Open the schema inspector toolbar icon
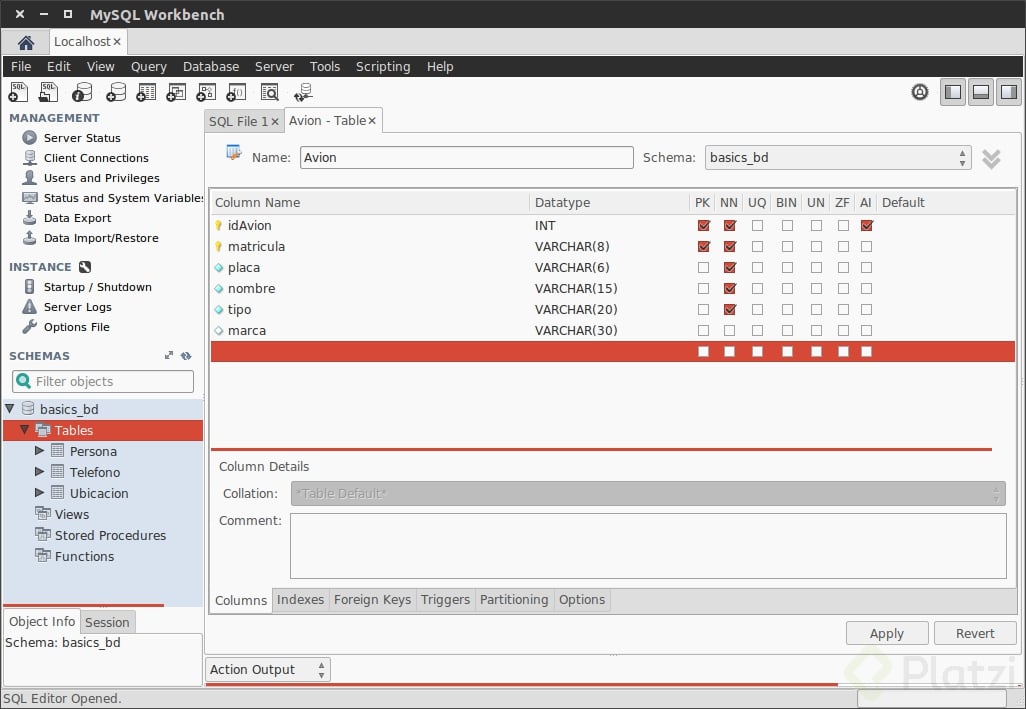The height and width of the screenshot is (709, 1026). (82, 92)
